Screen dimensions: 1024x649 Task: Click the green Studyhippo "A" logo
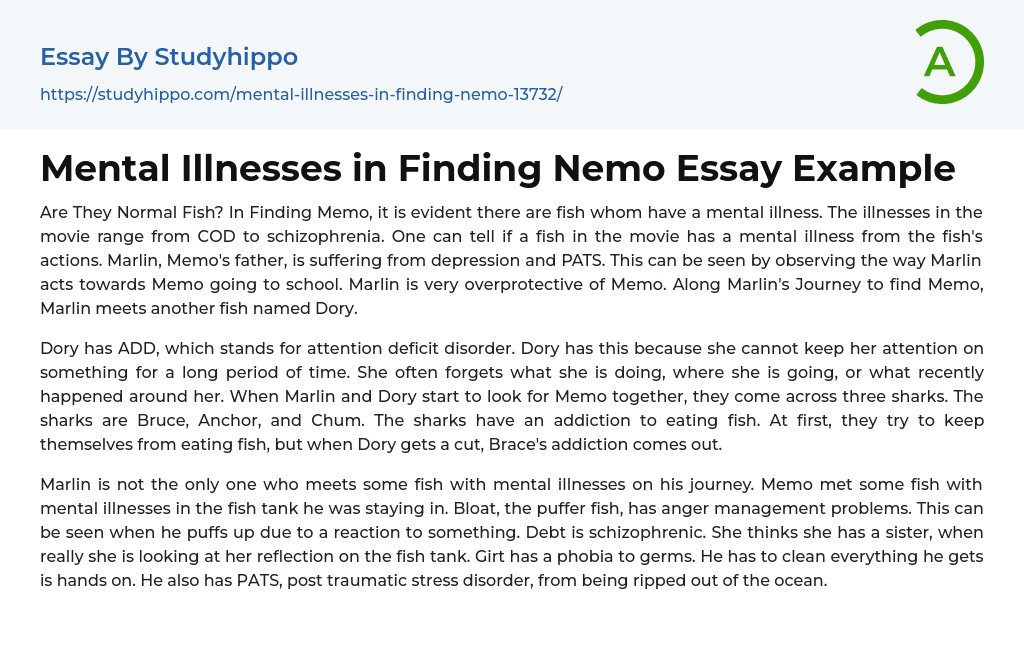948,62
